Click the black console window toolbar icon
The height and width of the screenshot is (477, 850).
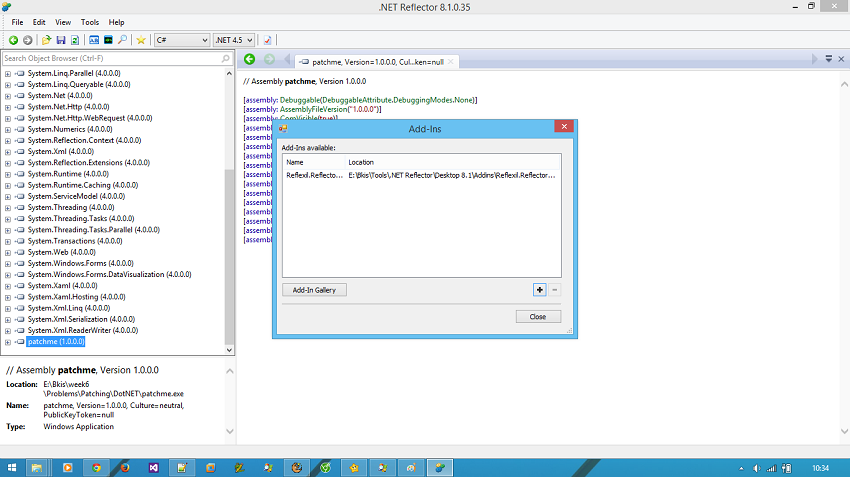(x=108, y=40)
